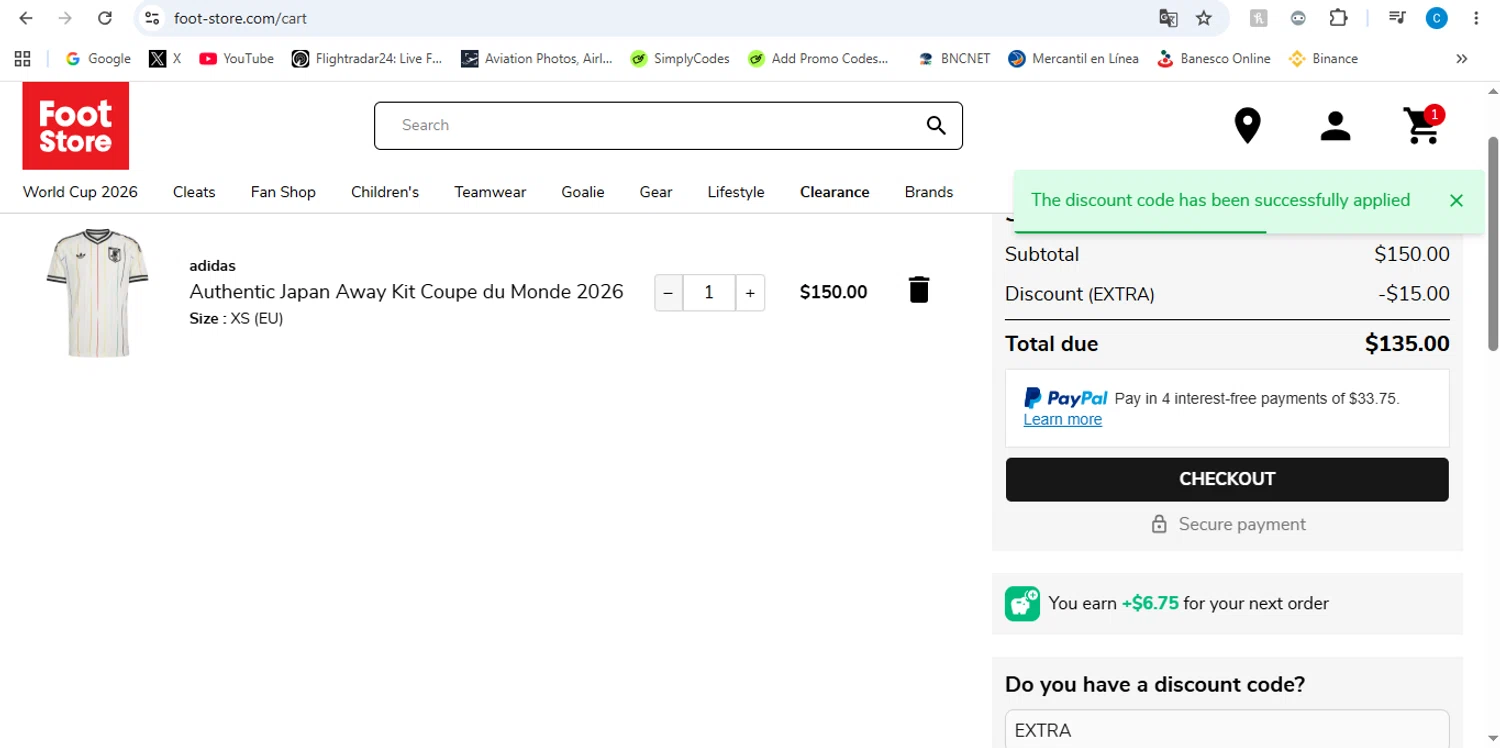Open Chrome three-dot menu
The height and width of the screenshot is (748, 1500).
1476,18
